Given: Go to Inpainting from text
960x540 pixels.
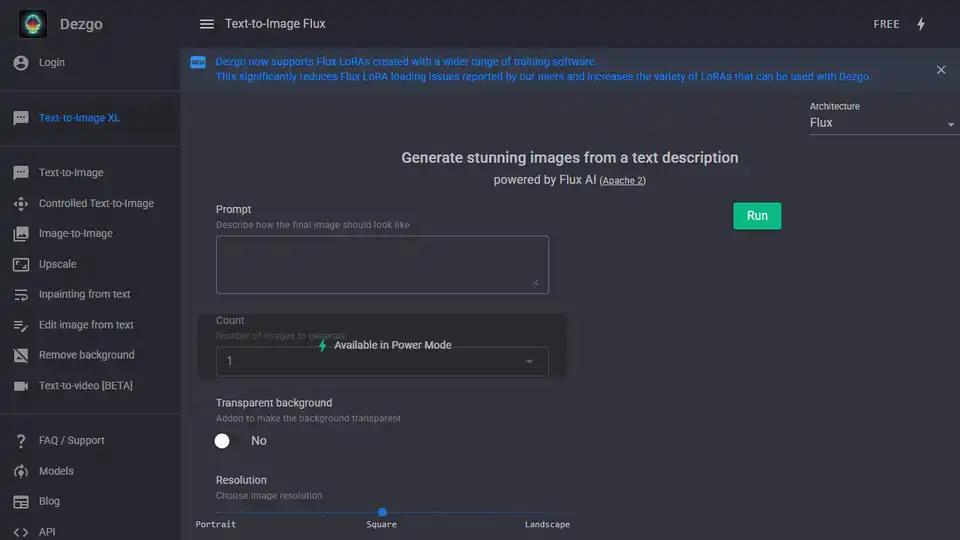Looking at the screenshot, I should pyautogui.click(x=84, y=294).
